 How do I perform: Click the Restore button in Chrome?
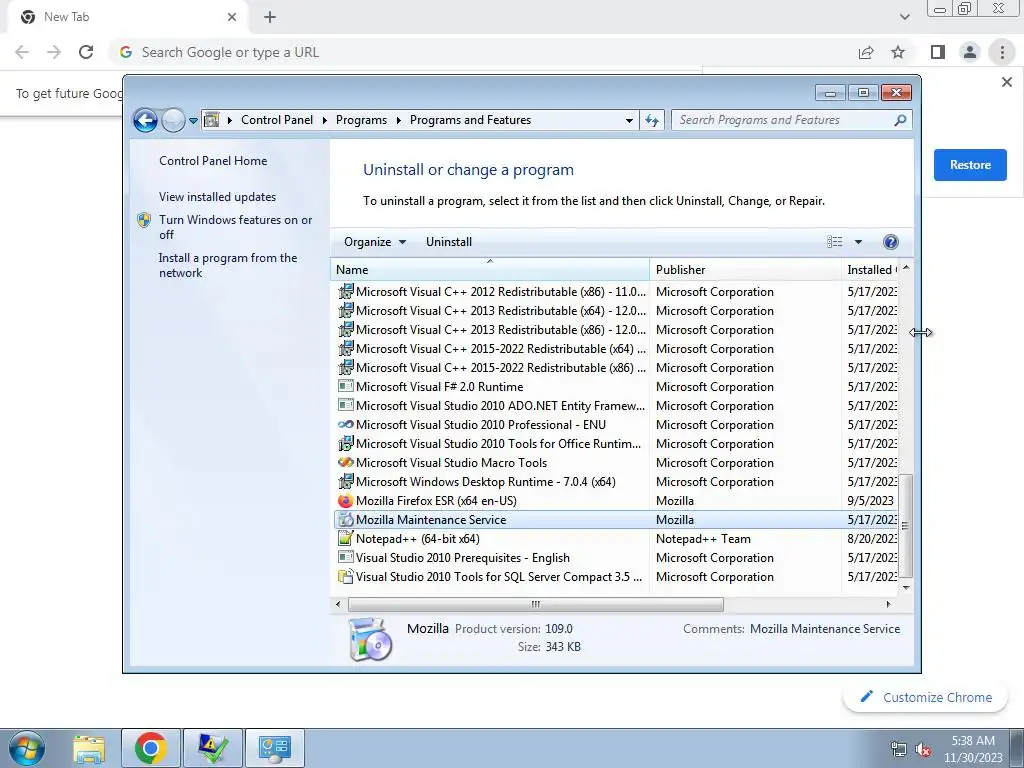point(970,165)
